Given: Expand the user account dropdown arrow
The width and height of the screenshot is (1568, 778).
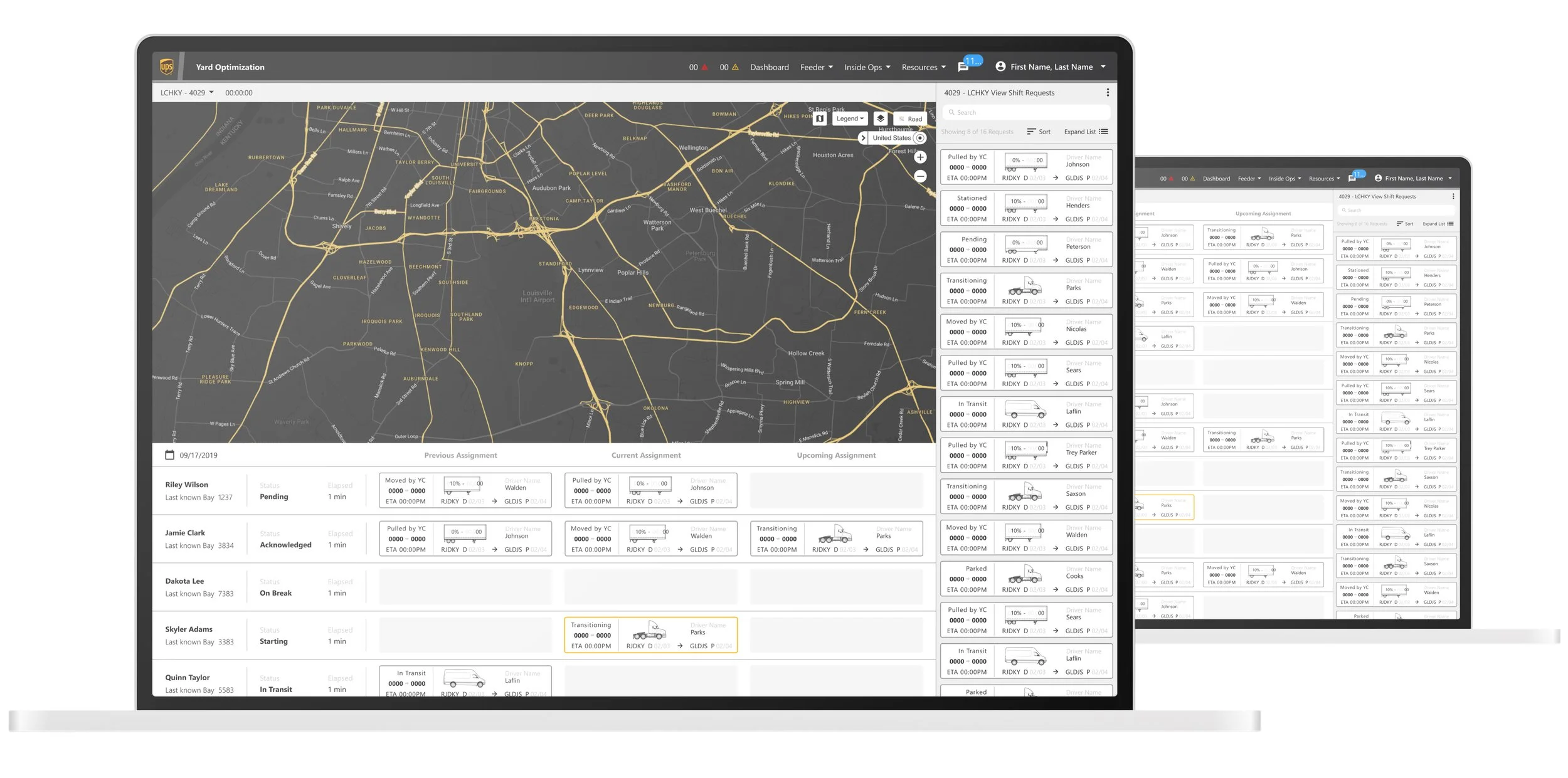Looking at the screenshot, I should pyautogui.click(x=1103, y=67).
